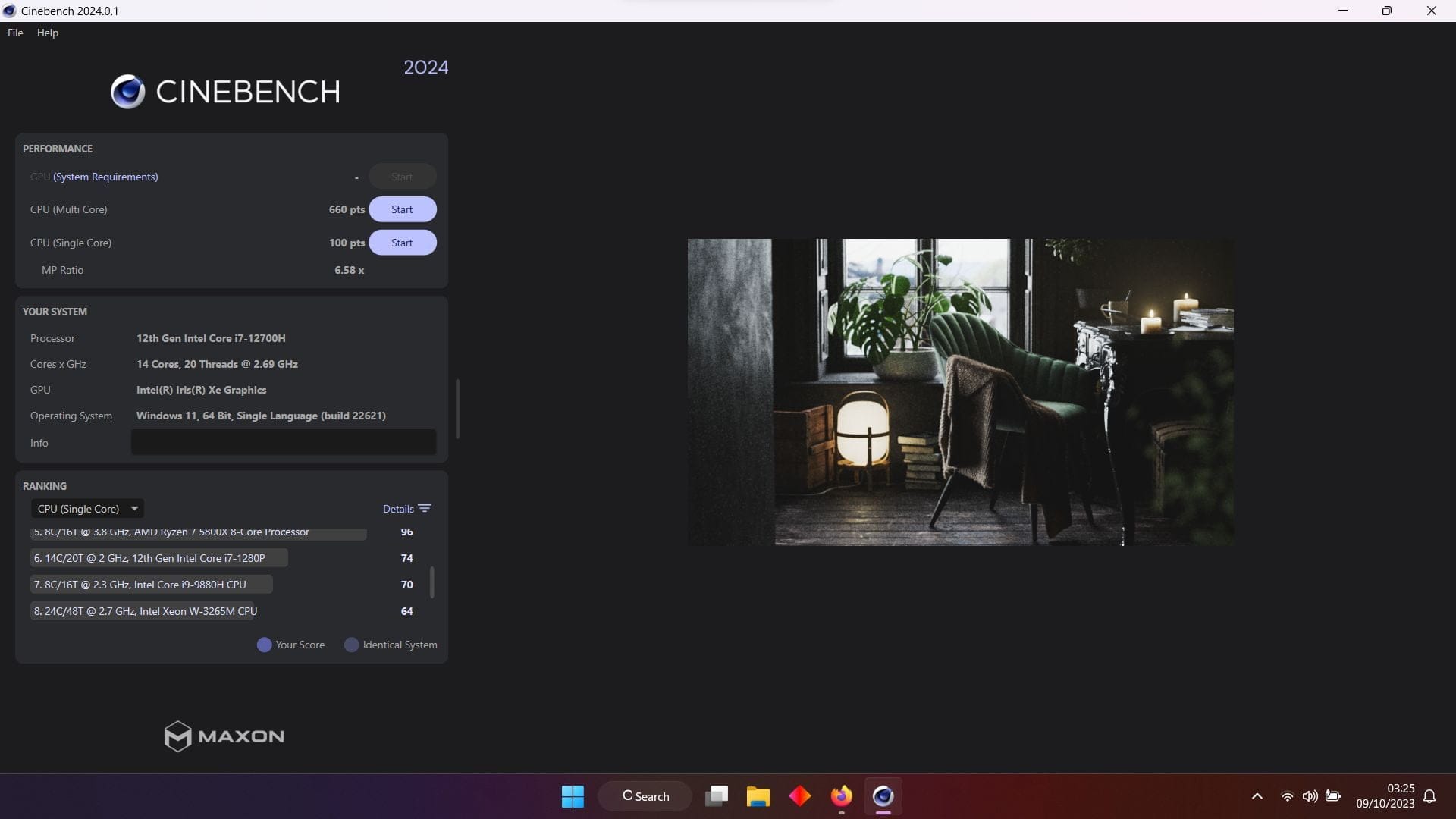Open Task View from the taskbar
Screen dimensions: 1456x819
(717, 796)
